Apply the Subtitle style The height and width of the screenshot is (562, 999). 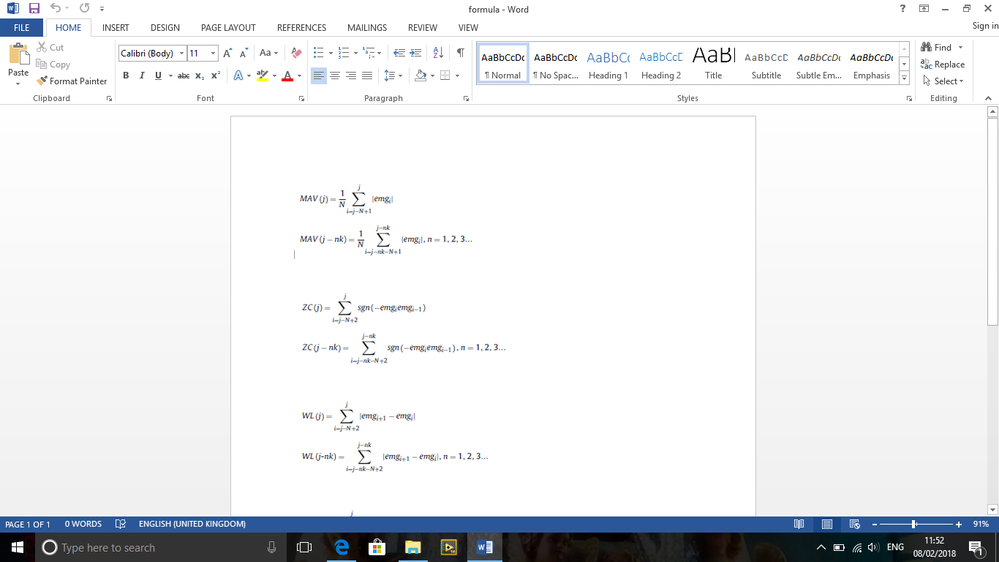(x=766, y=64)
